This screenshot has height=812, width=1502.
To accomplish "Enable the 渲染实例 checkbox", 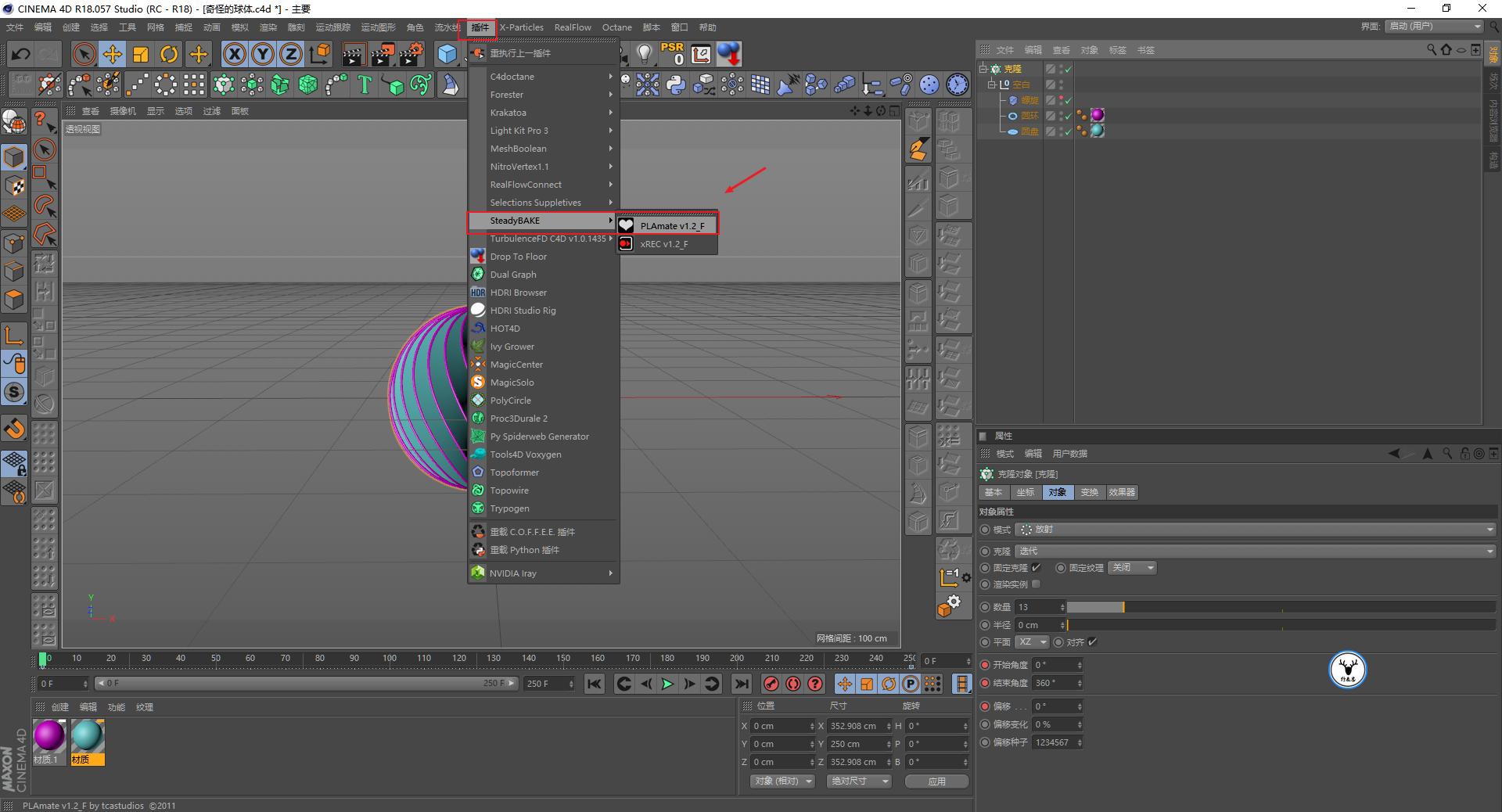I will click(x=1037, y=584).
